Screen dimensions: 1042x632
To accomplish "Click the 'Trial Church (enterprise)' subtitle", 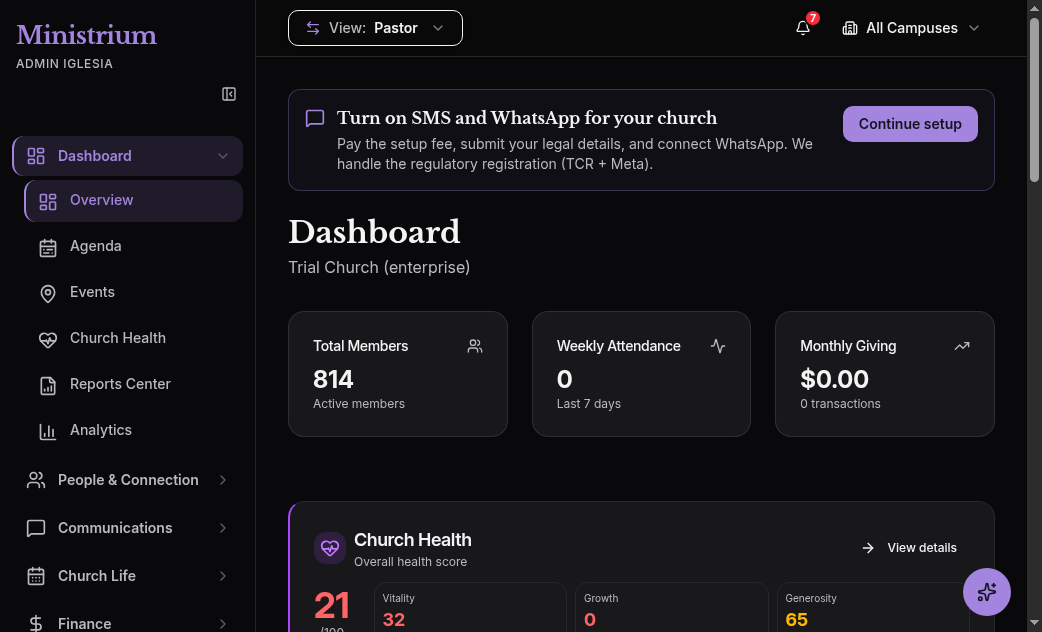I will [379, 267].
